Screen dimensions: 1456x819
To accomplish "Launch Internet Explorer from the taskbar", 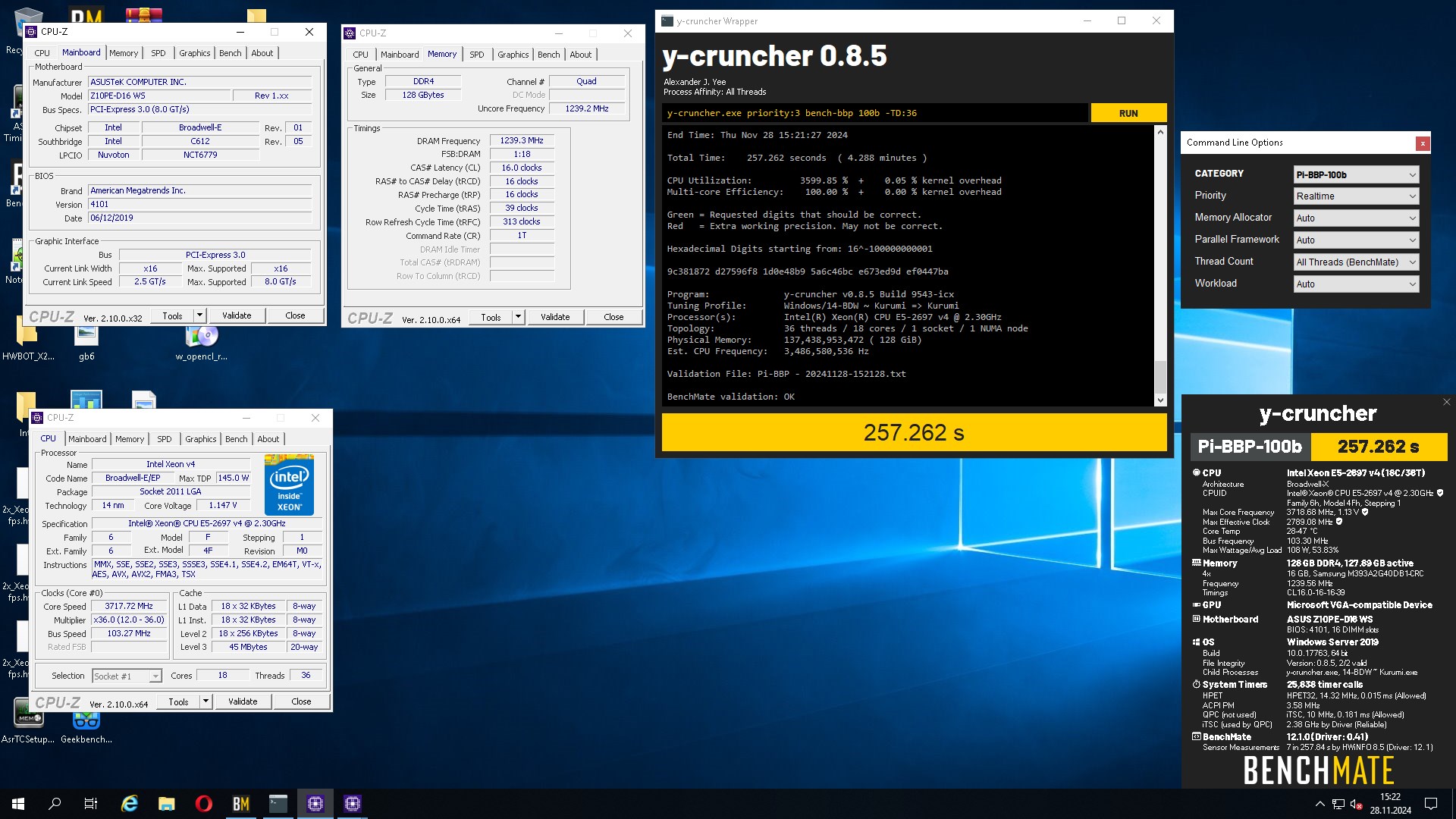I will [x=130, y=804].
